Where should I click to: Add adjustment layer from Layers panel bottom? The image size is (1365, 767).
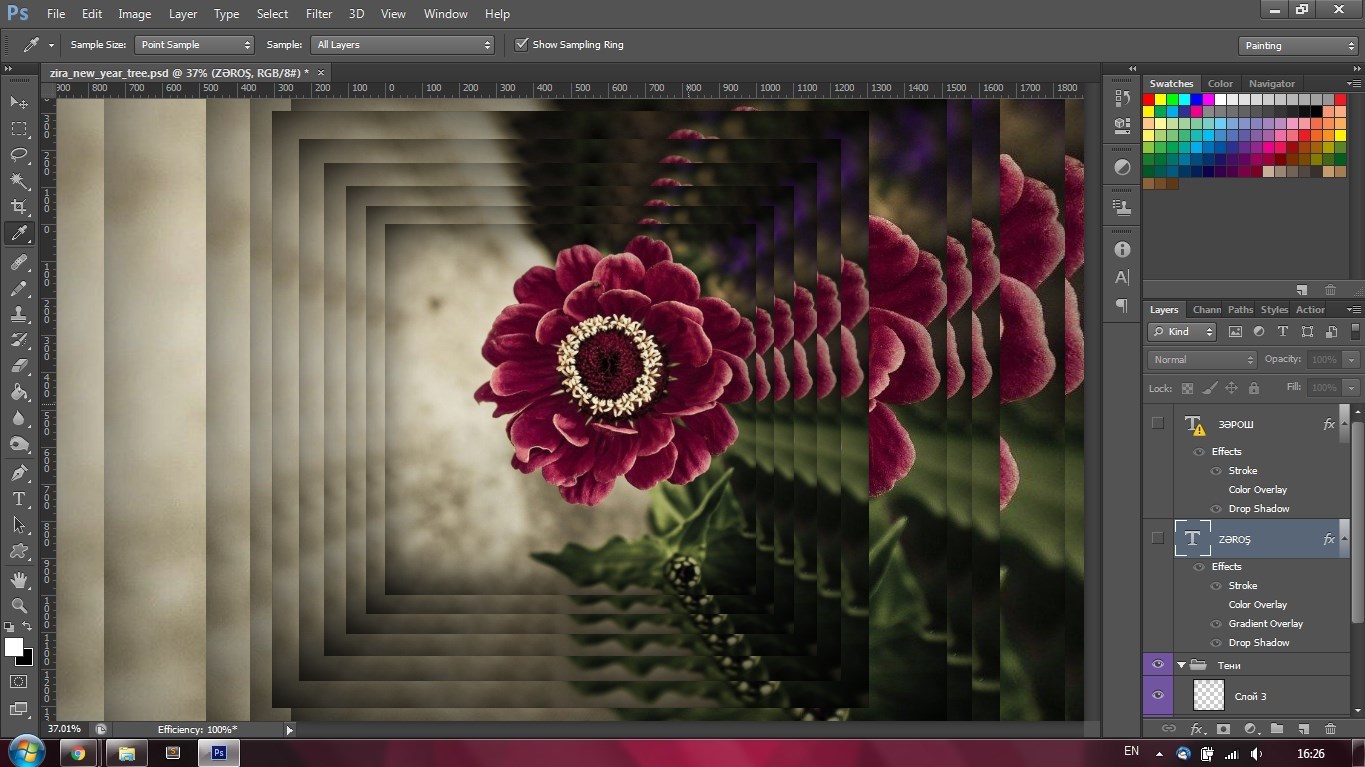coord(1250,729)
